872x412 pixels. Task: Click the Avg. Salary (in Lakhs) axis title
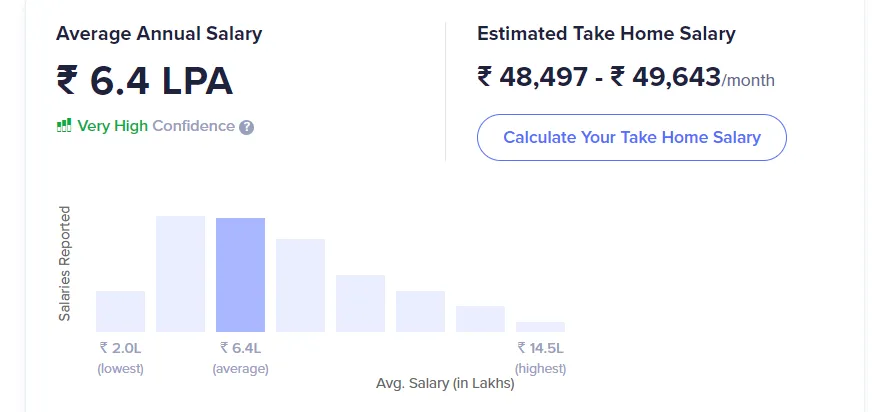coord(445,383)
